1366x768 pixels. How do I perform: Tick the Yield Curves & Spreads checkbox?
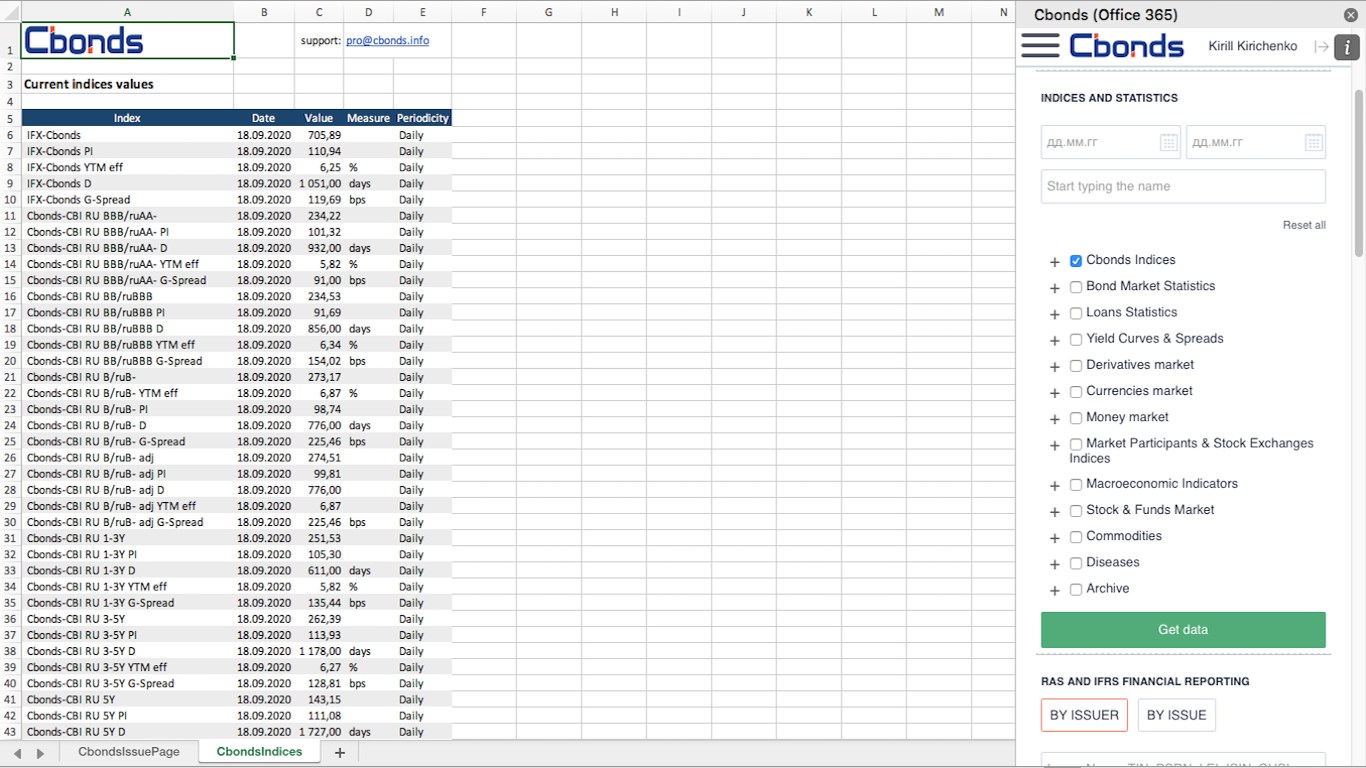(x=1076, y=340)
